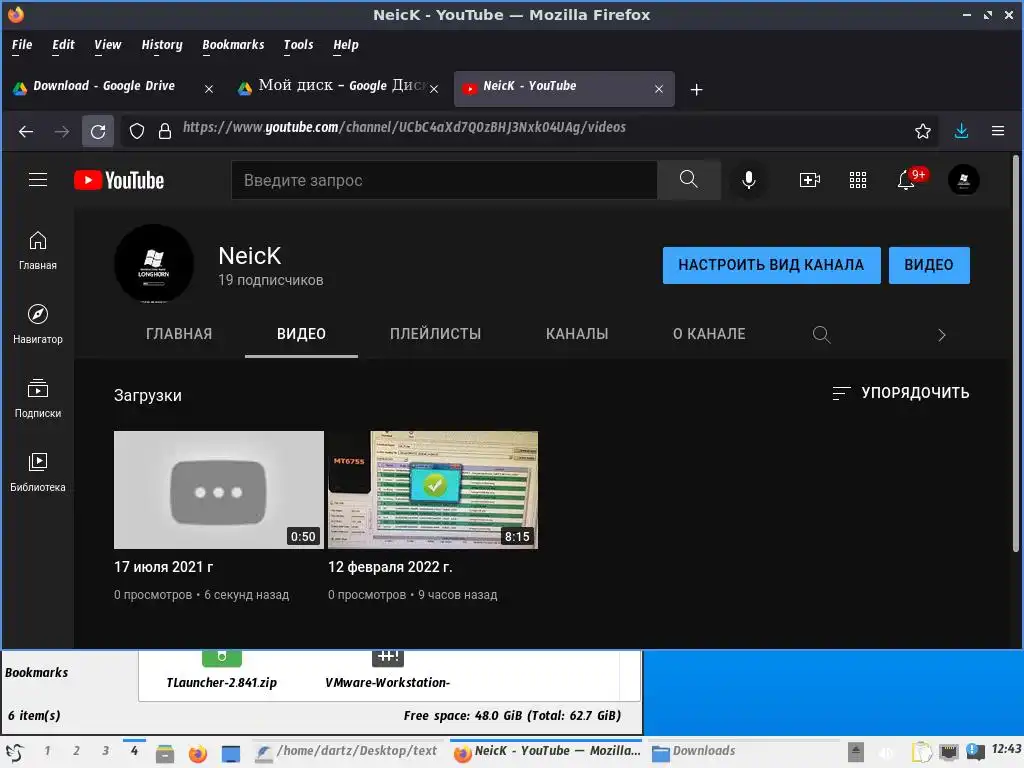Close the Download - Google Drive tab

click(x=208, y=89)
